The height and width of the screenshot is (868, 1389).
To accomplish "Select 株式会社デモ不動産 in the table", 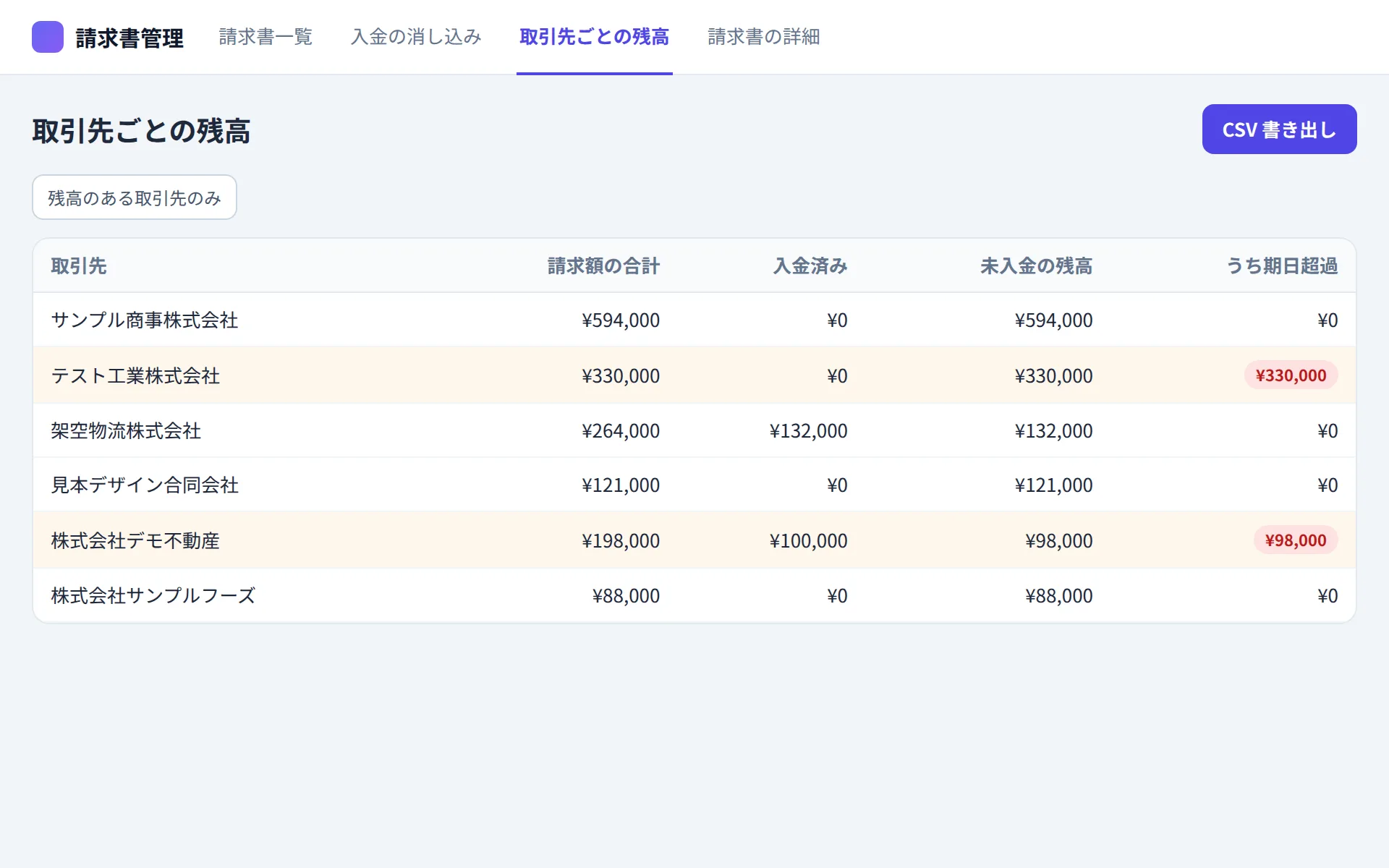I will (135, 540).
